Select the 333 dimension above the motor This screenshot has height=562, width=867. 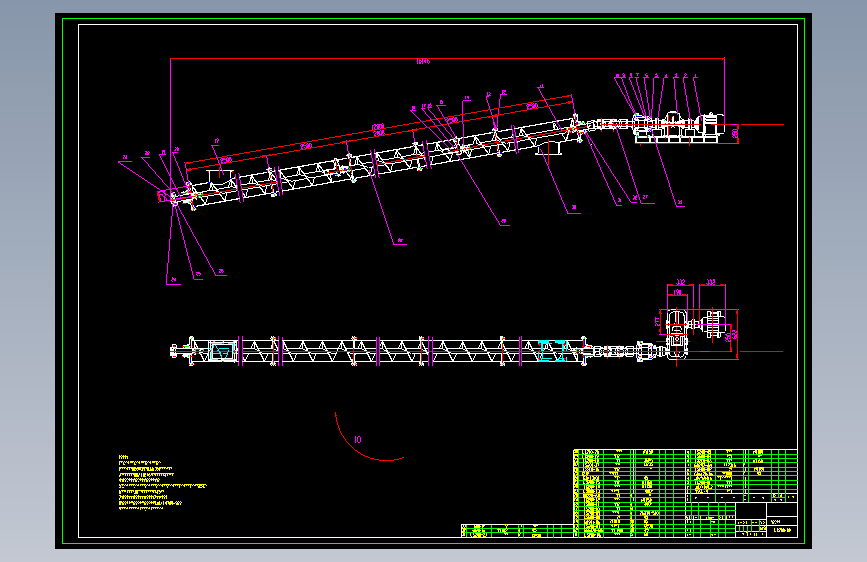click(711, 282)
